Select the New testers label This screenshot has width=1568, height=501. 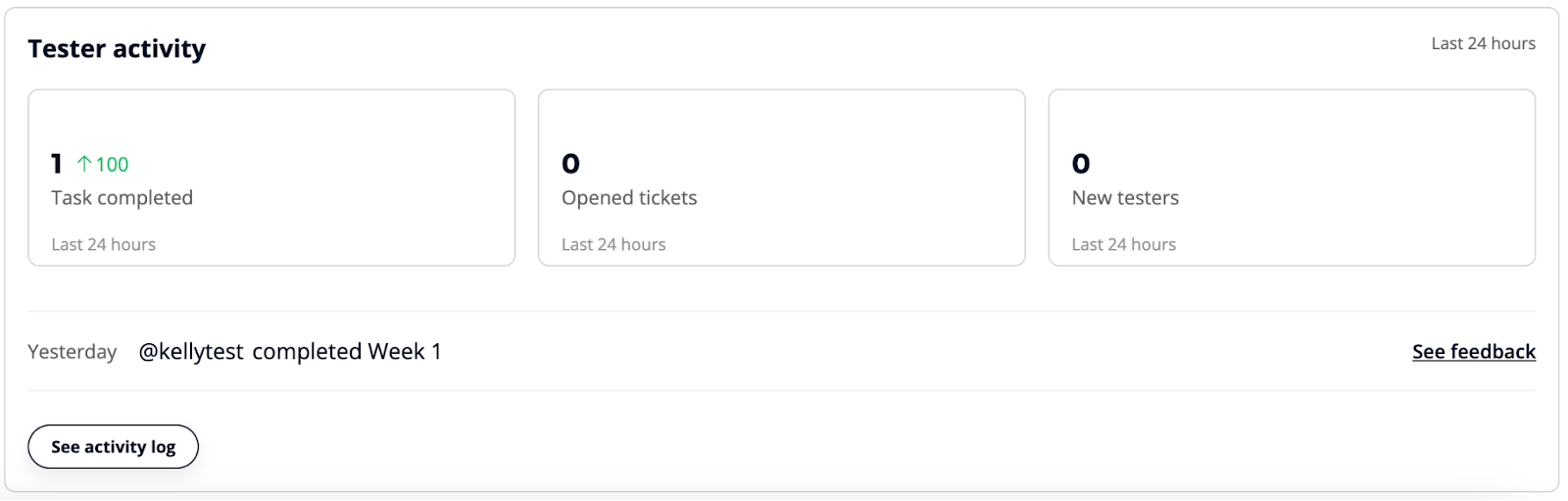[x=1125, y=198]
